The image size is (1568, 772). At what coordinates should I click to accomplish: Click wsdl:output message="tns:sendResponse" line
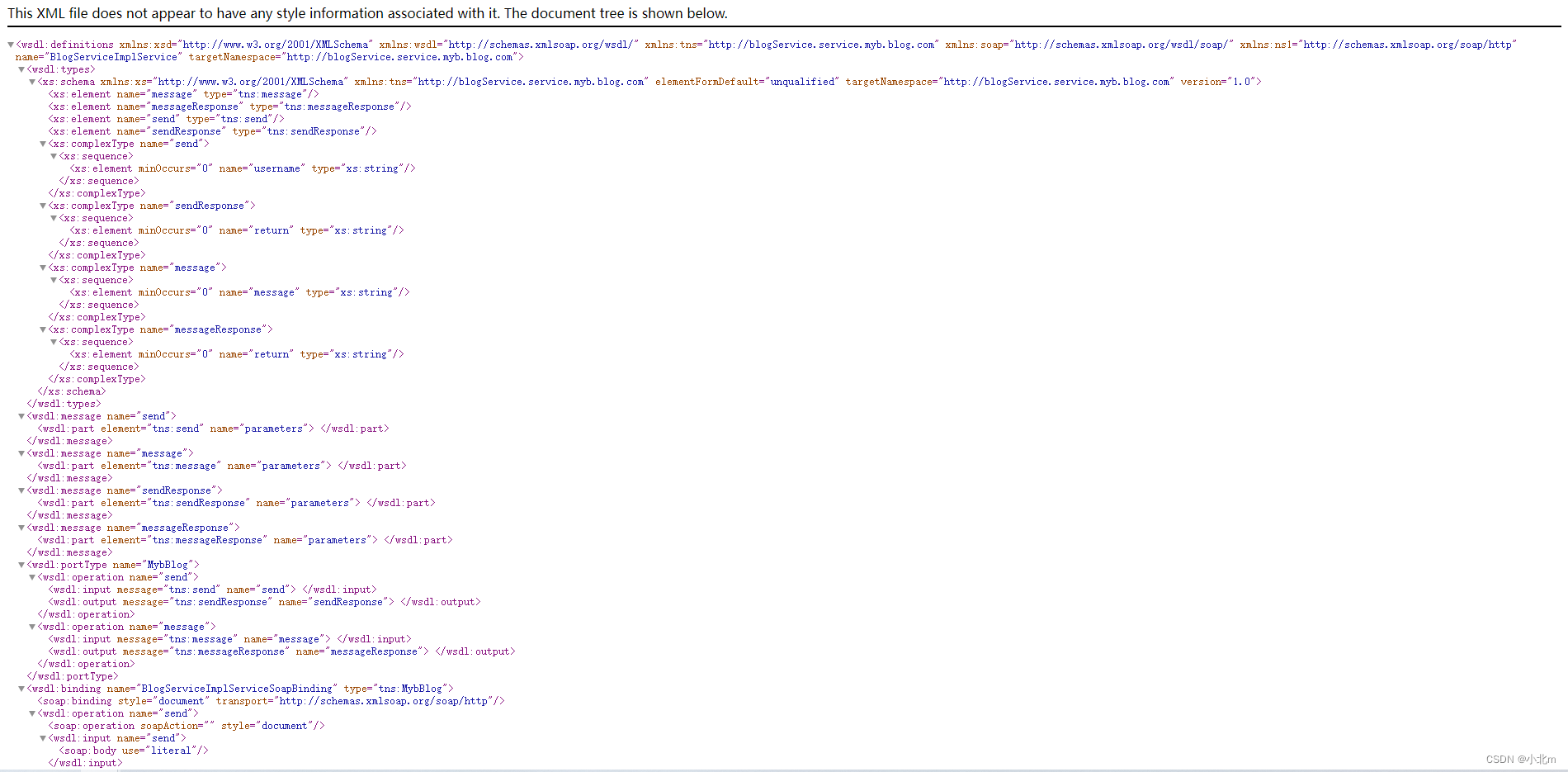pyautogui.click(x=264, y=602)
